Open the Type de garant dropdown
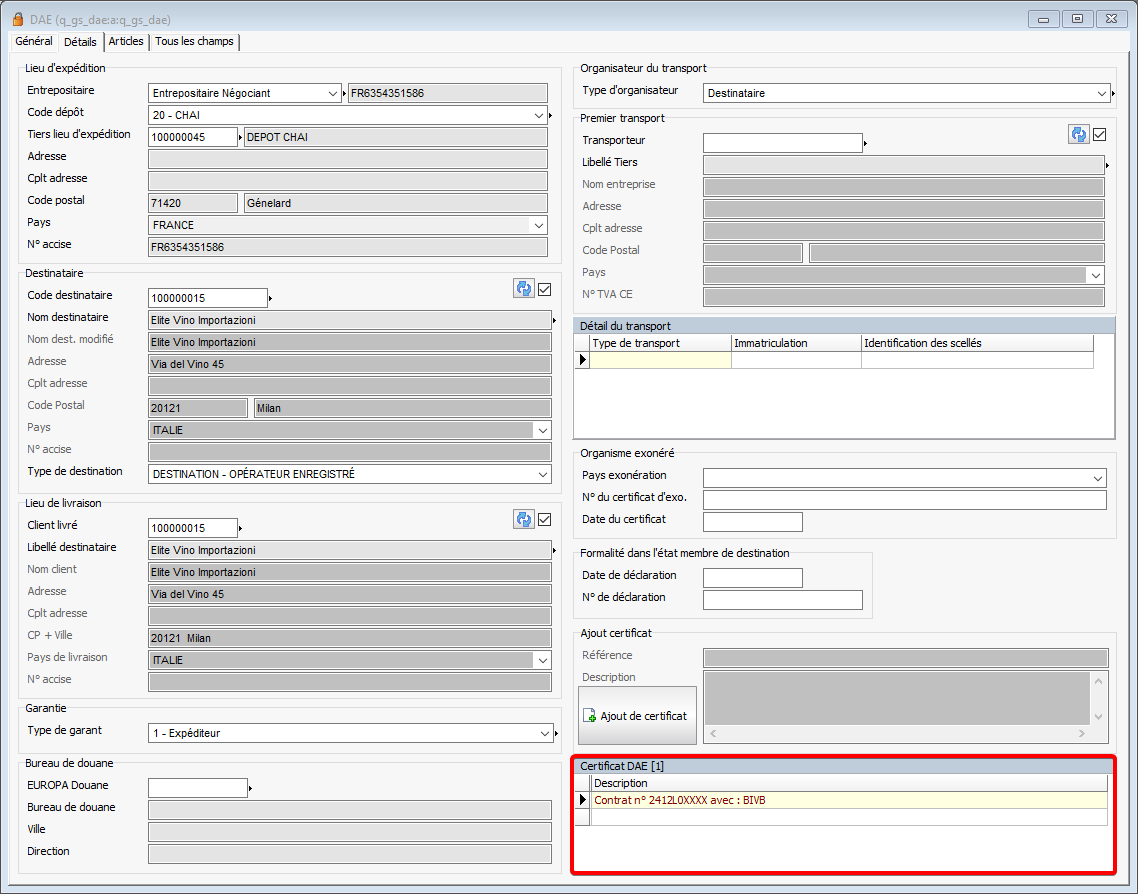 click(542, 733)
